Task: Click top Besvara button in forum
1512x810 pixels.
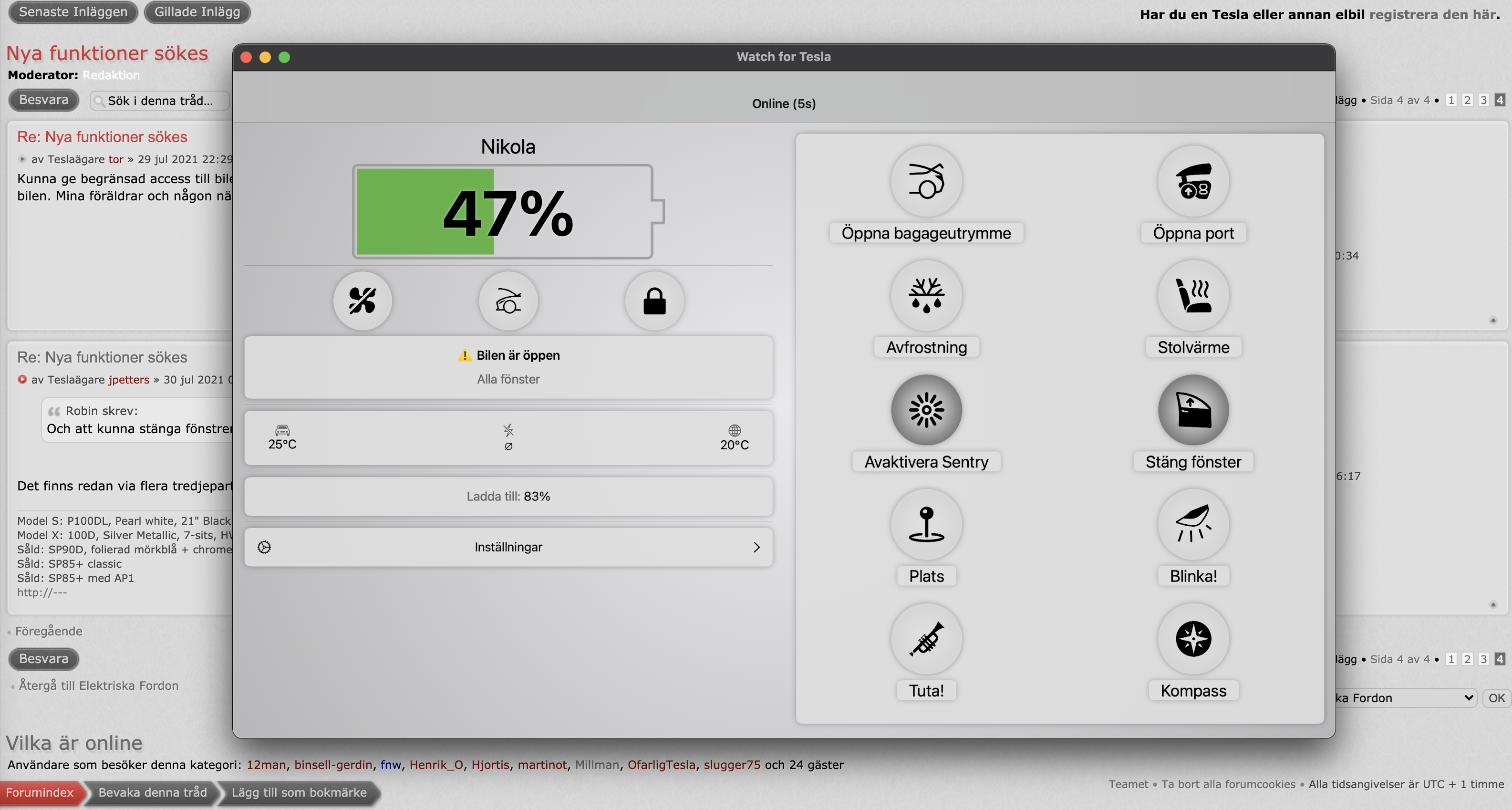Action: pyautogui.click(x=43, y=100)
